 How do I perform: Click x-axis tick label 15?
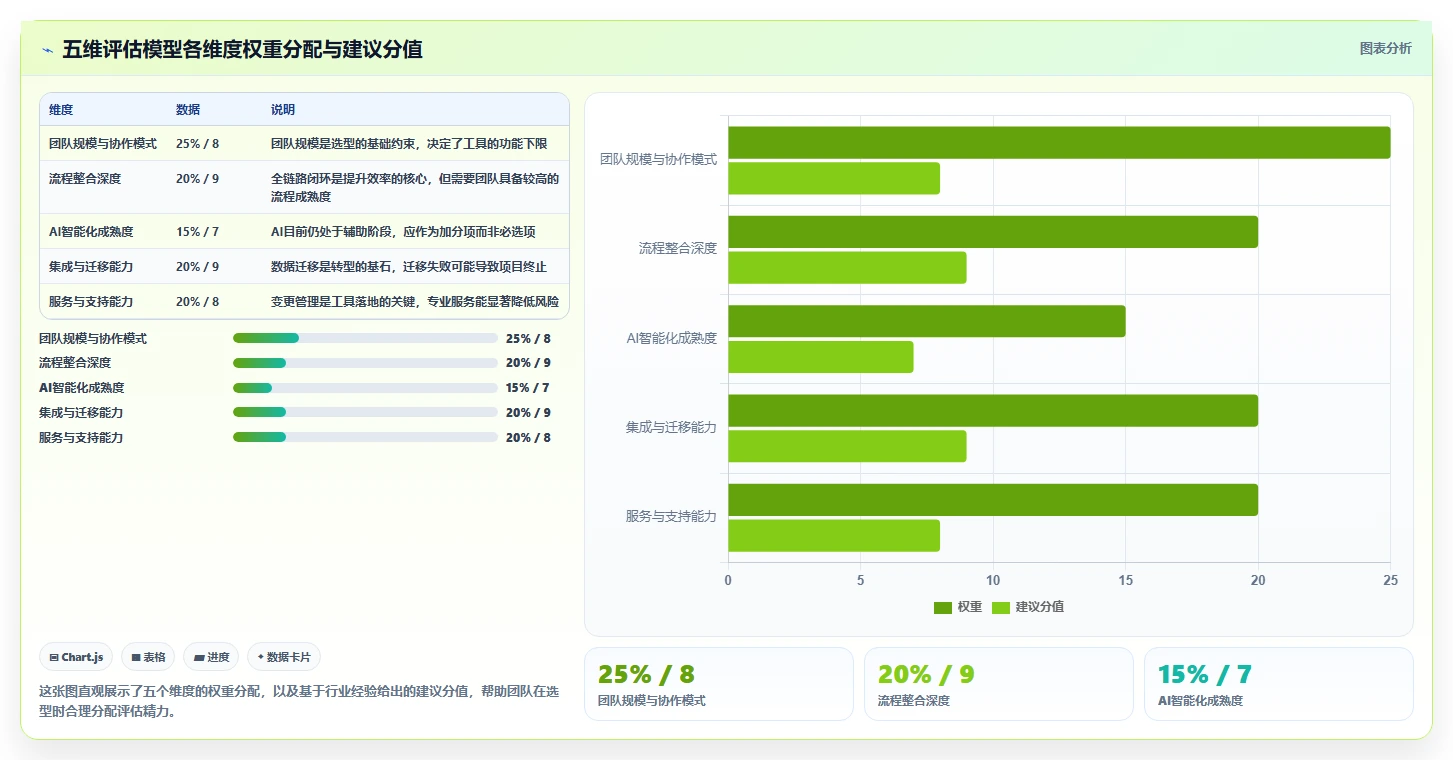[1125, 580]
